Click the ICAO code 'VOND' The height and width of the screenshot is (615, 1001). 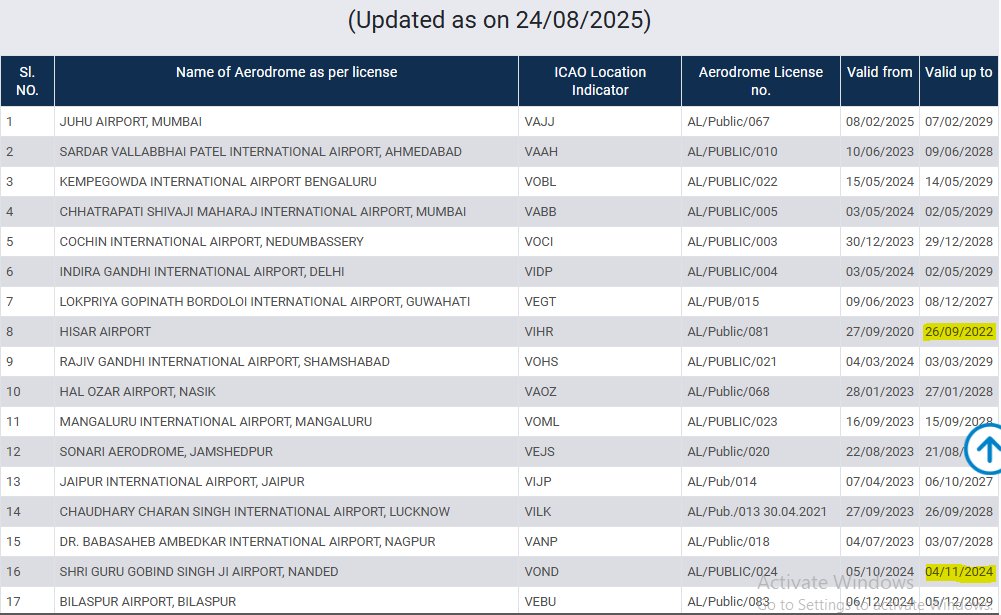tap(541, 572)
